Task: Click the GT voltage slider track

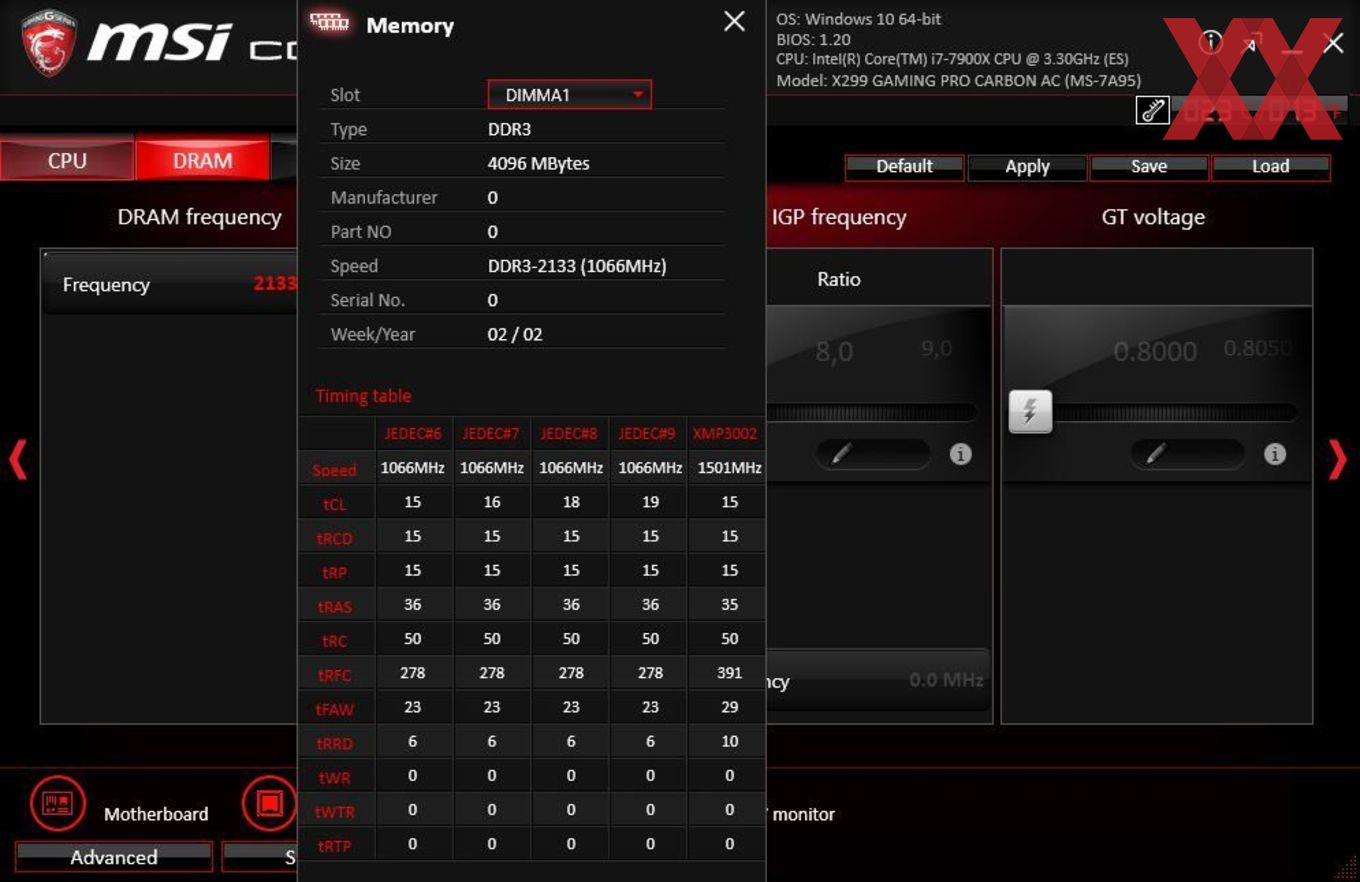Action: point(1175,412)
